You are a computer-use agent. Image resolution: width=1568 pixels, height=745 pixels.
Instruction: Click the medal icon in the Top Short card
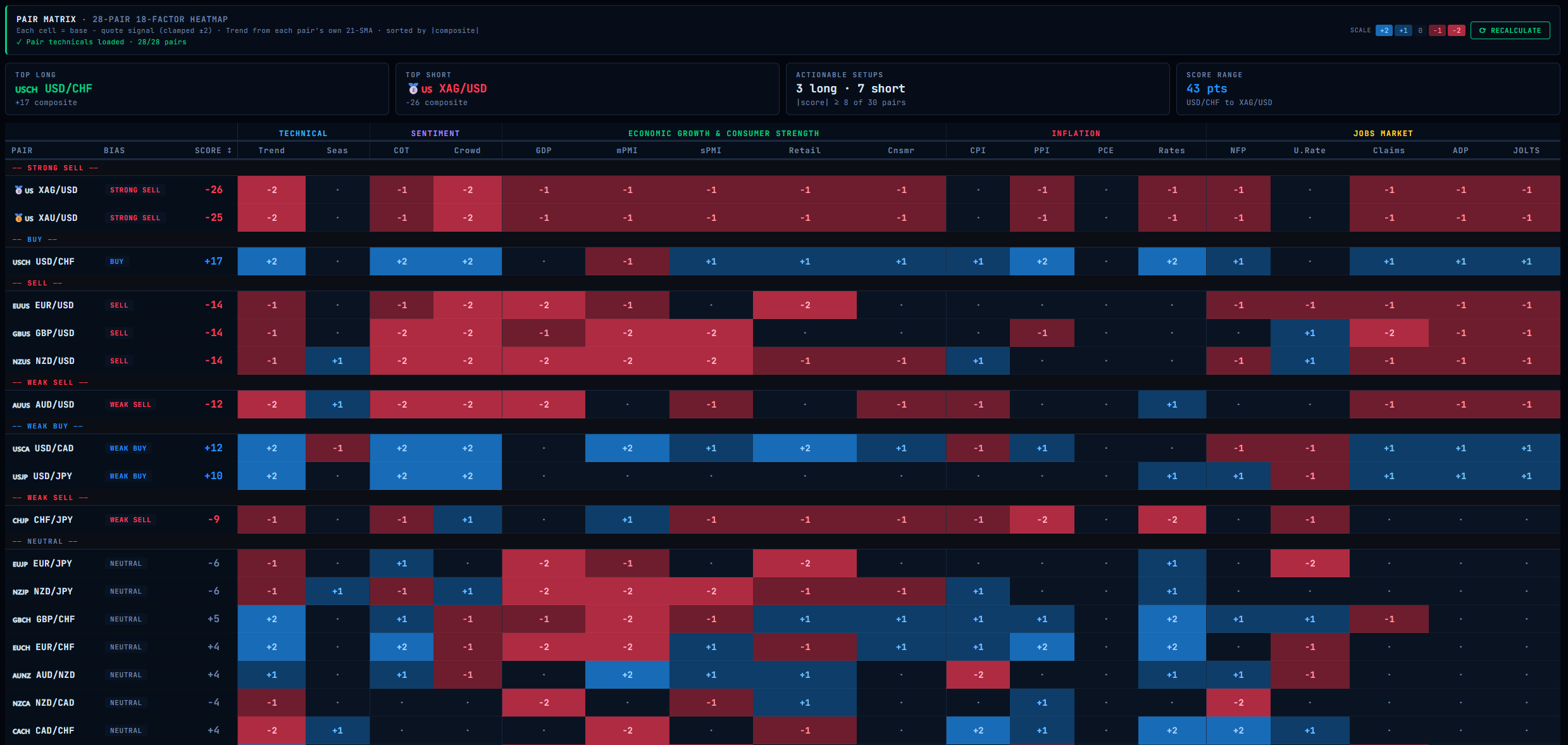click(413, 89)
